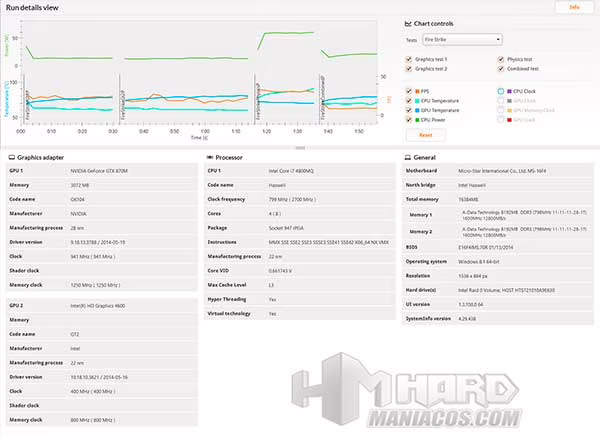Click the processor Instructions value
The height and width of the screenshot is (438, 600).
(x=329, y=242)
